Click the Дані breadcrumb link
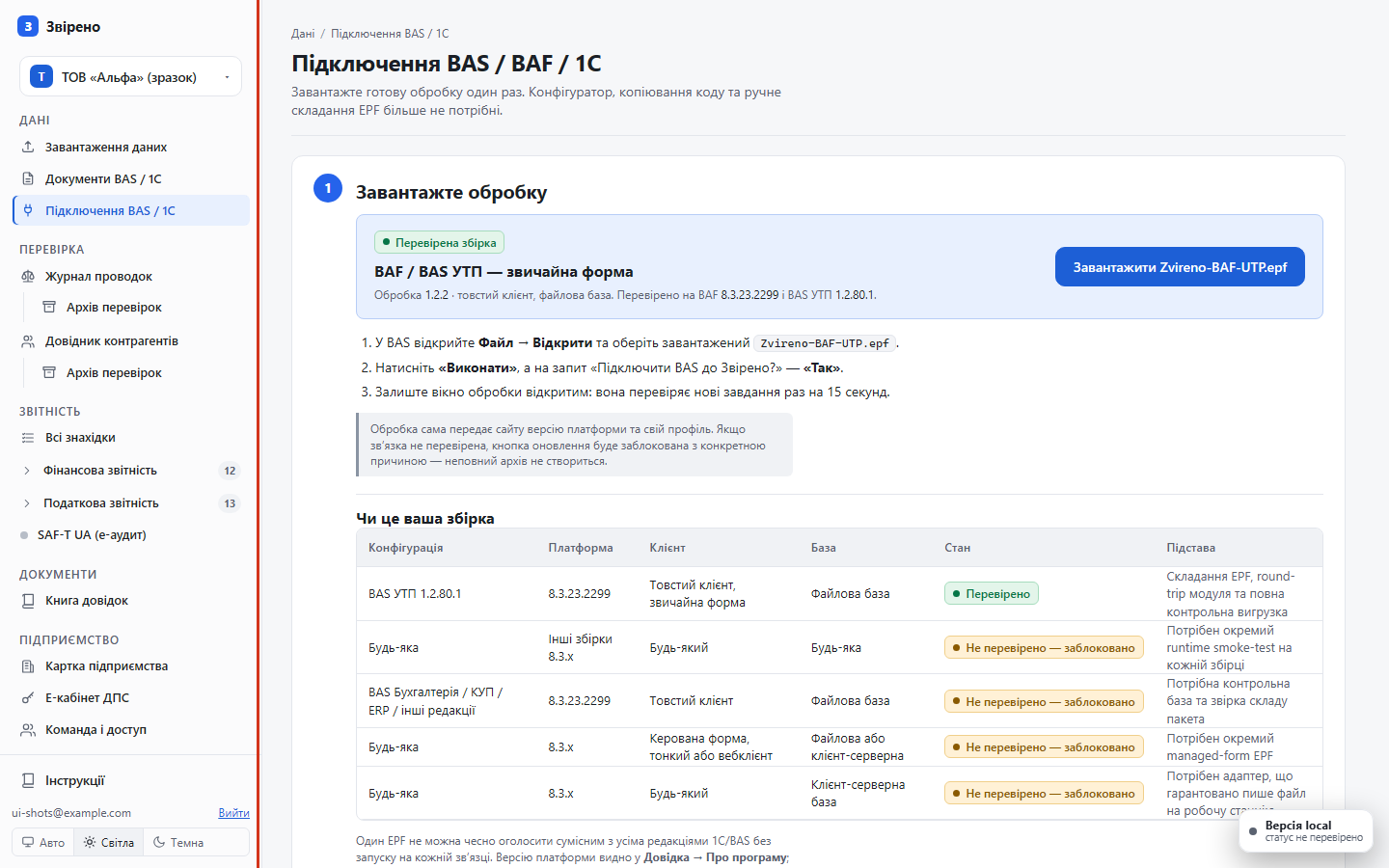Image resolution: width=1389 pixels, height=868 pixels. coord(303,34)
